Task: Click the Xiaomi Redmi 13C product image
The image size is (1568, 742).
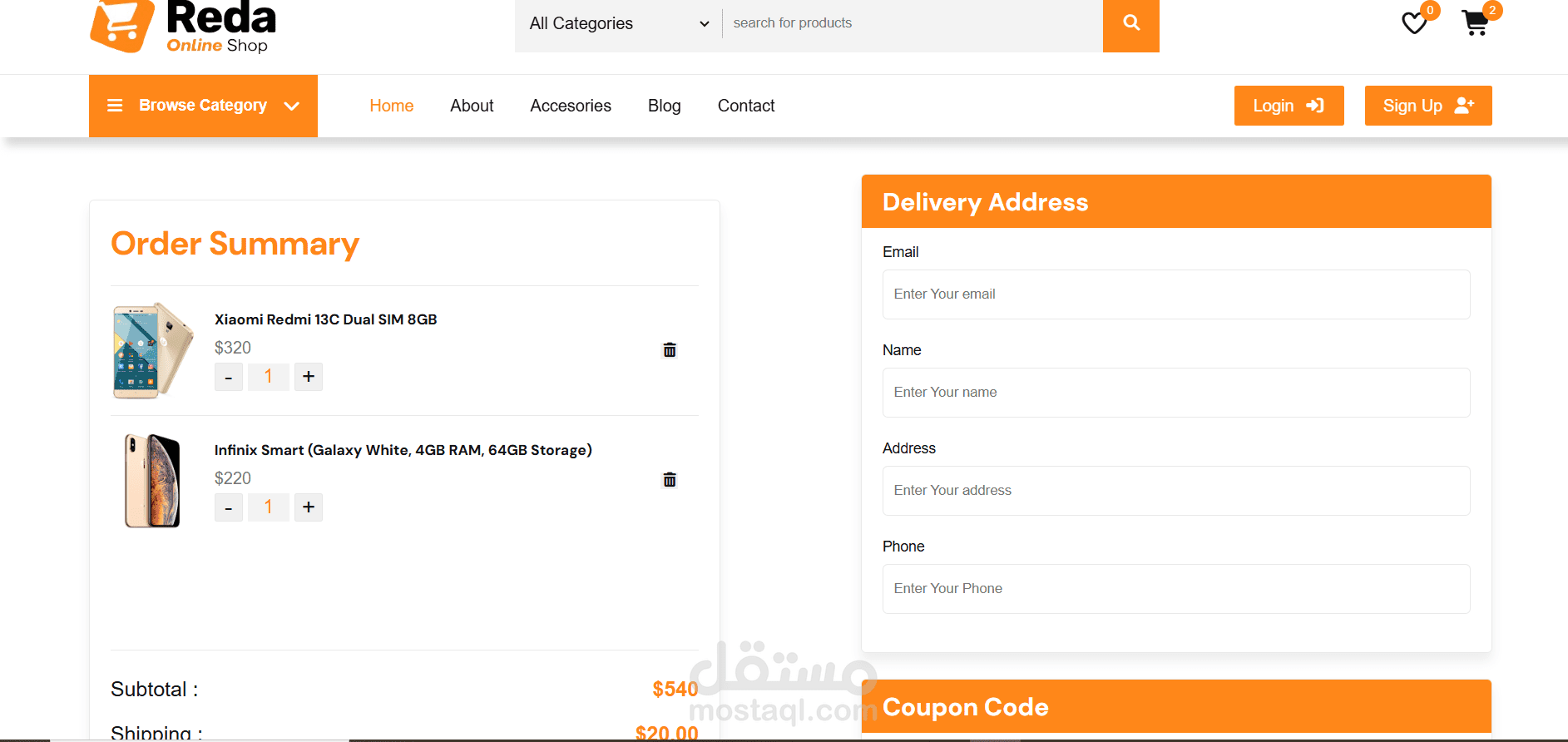Action: click(153, 350)
